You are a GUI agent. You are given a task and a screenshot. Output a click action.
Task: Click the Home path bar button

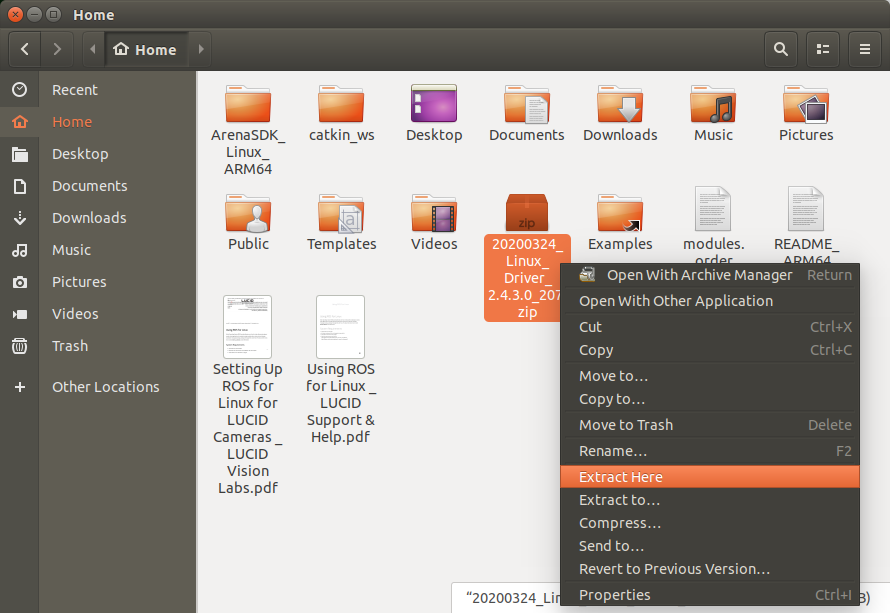146,48
